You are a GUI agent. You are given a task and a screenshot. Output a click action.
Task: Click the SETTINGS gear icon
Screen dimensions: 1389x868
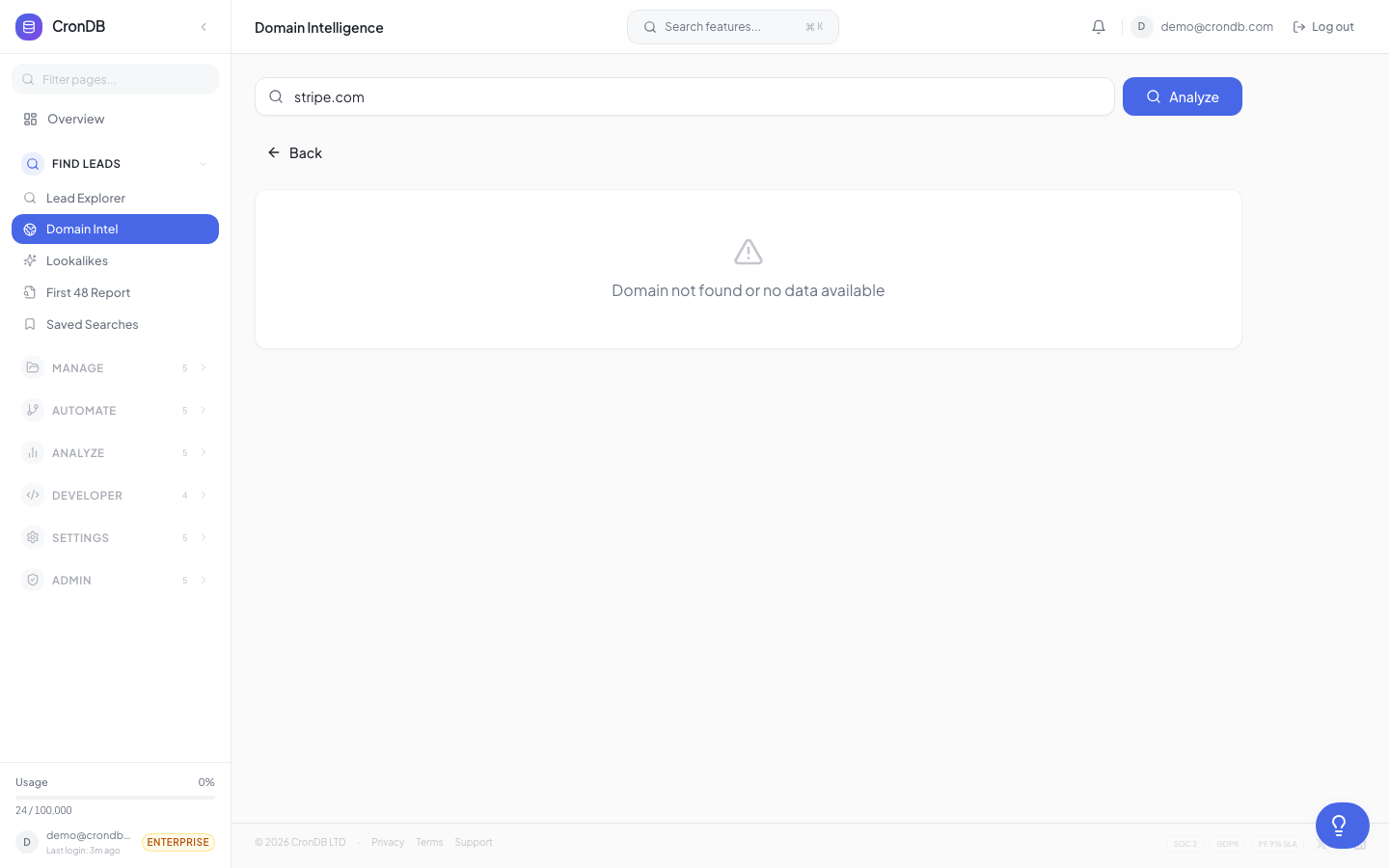click(33, 537)
